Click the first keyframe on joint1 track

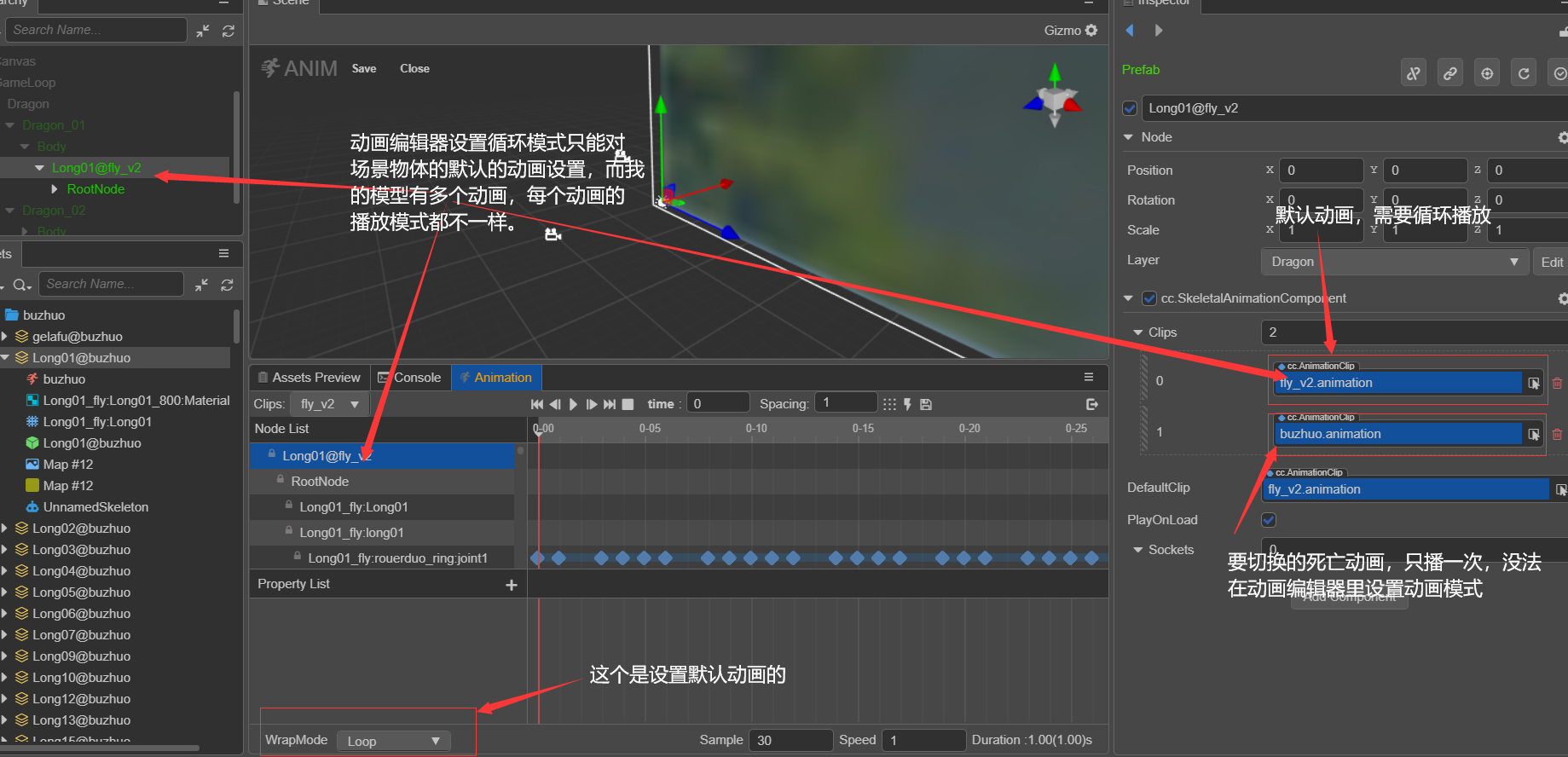point(537,558)
